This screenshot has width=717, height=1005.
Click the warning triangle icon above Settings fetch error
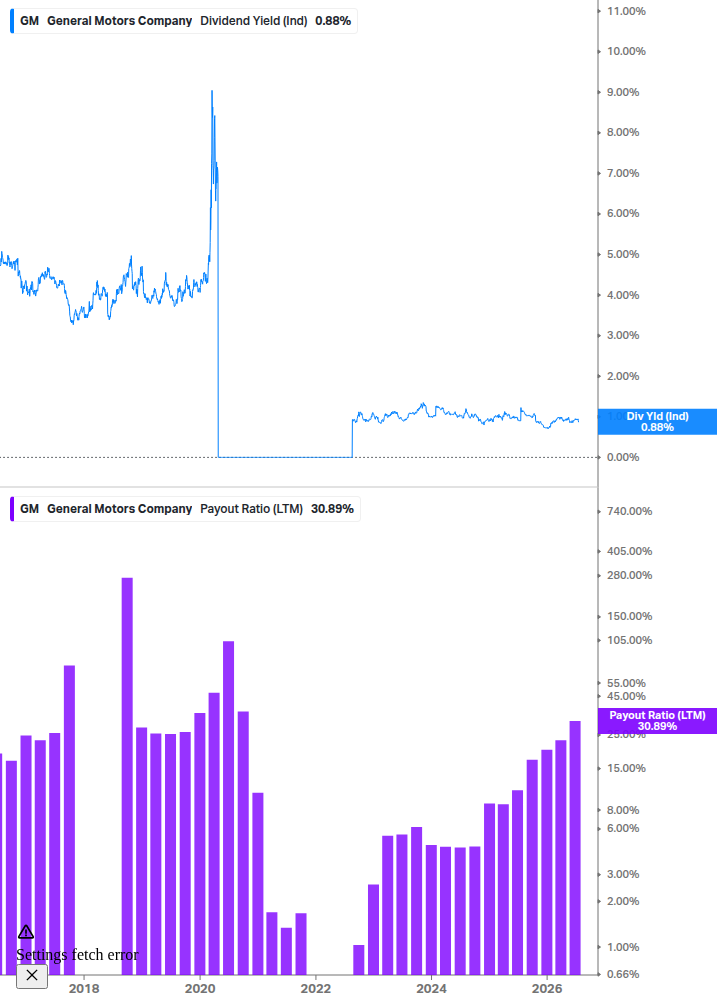26,932
